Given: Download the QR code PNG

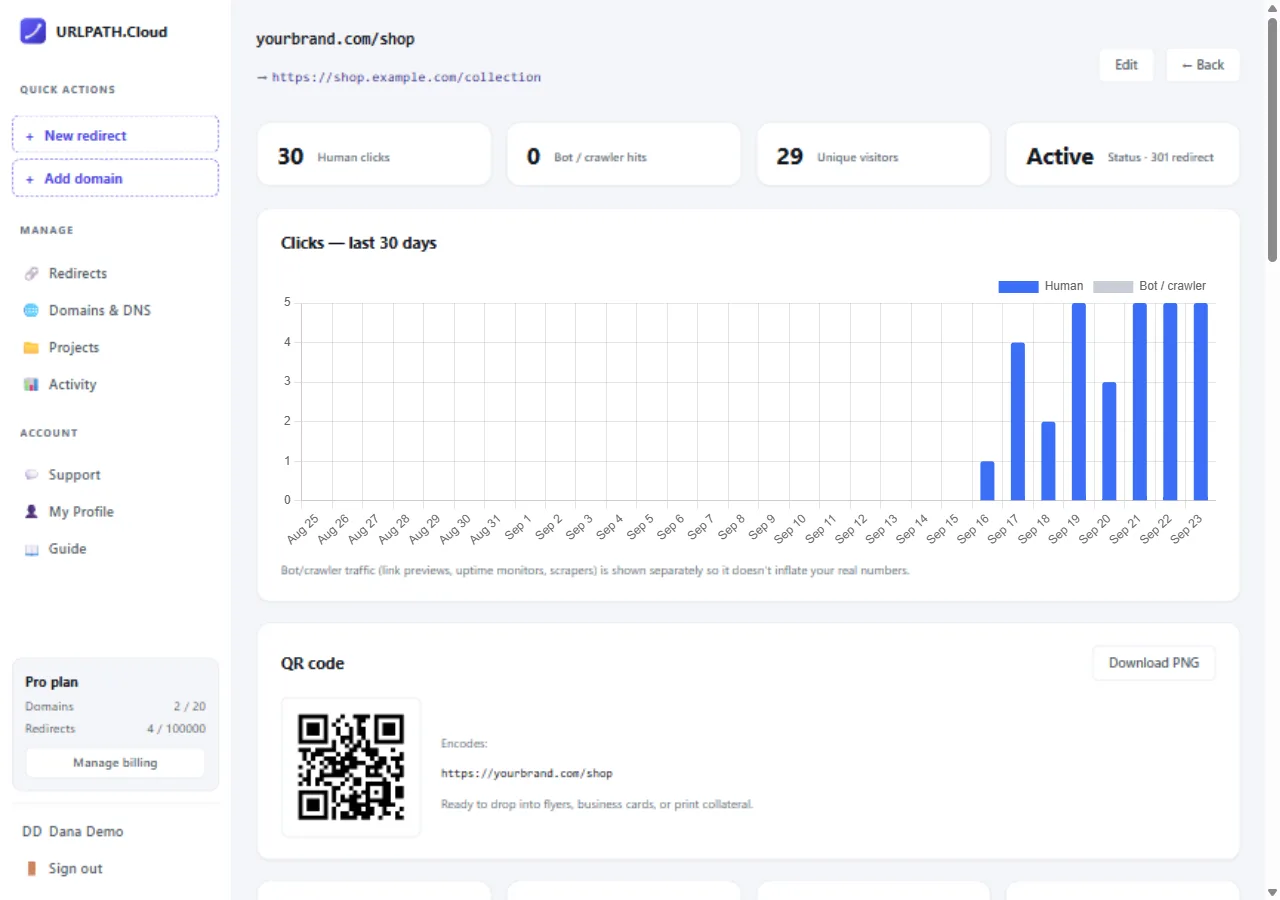Looking at the screenshot, I should 1154,663.
